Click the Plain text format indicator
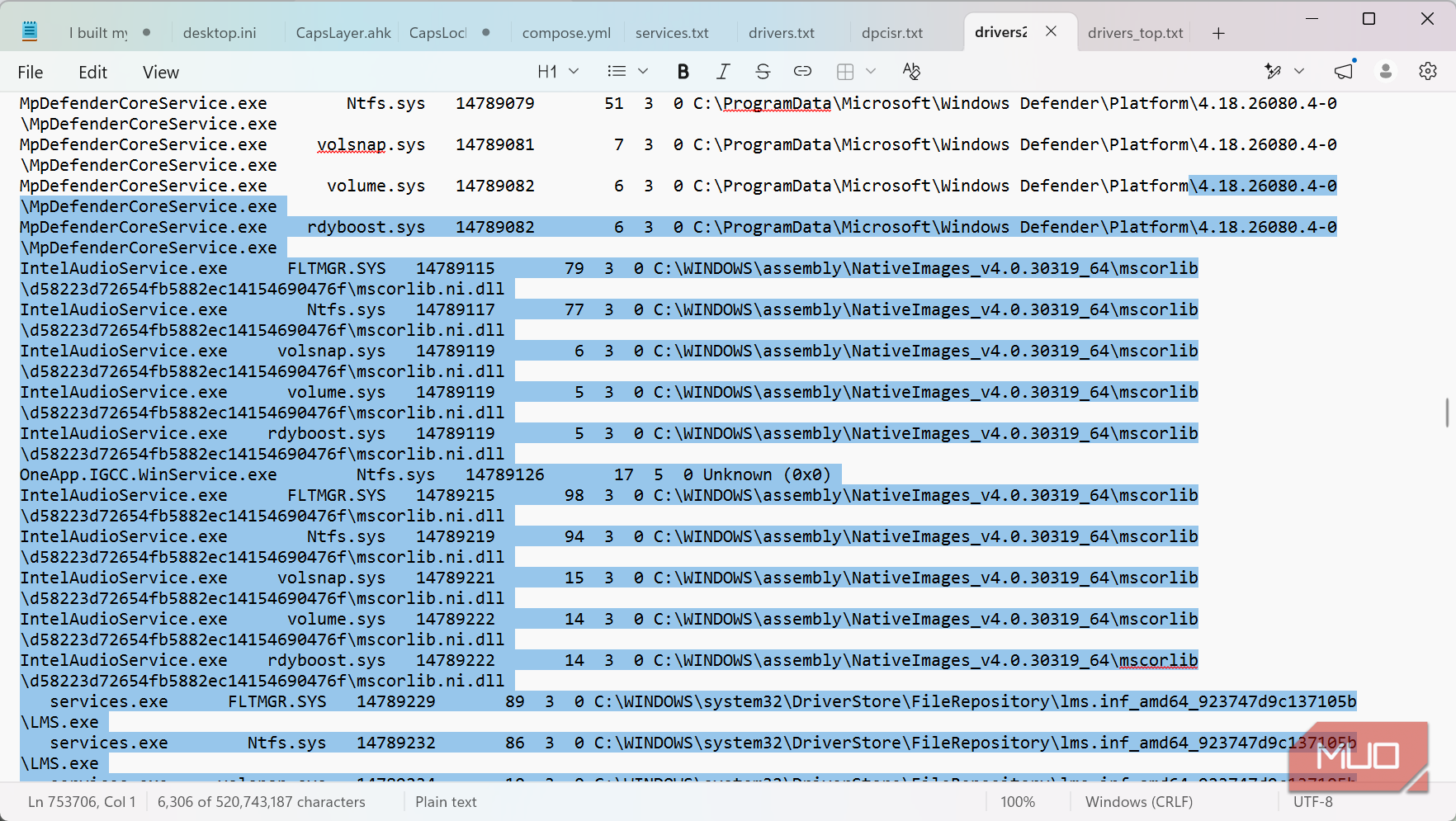The height and width of the screenshot is (821, 1456). pyautogui.click(x=446, y=802)
